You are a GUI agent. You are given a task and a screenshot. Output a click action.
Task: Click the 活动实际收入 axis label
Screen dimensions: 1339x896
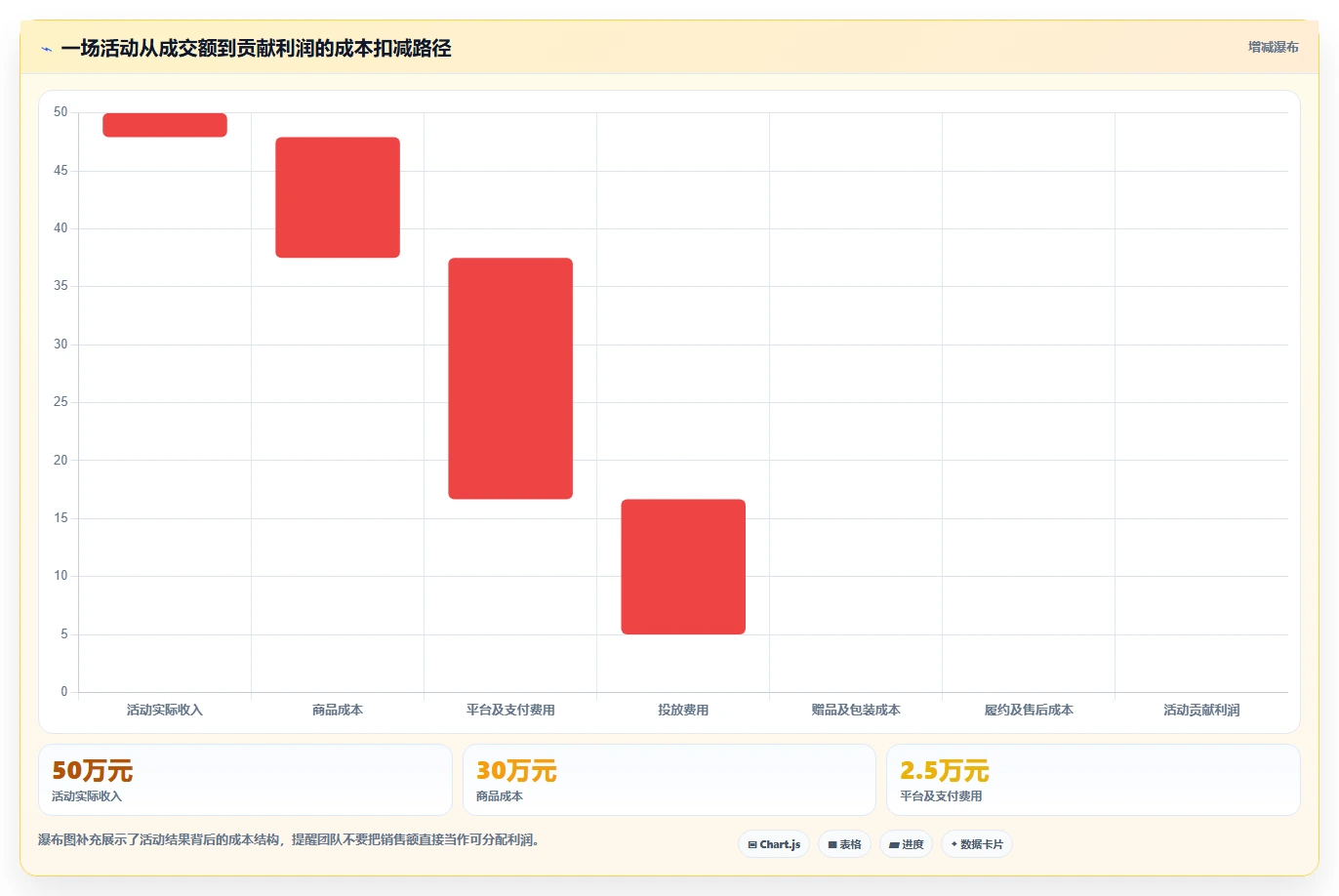pyautogui.click(x=165, y=711)
